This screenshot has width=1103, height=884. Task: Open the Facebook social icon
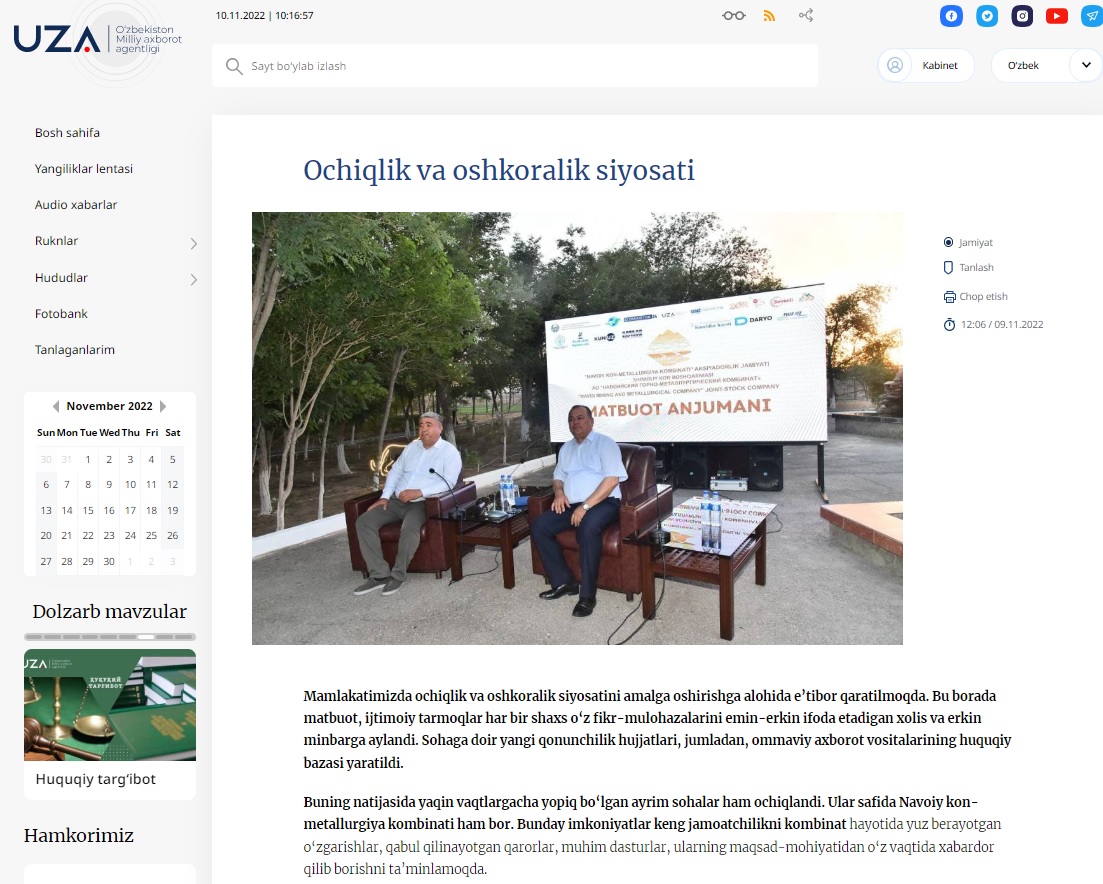[951, 16]
